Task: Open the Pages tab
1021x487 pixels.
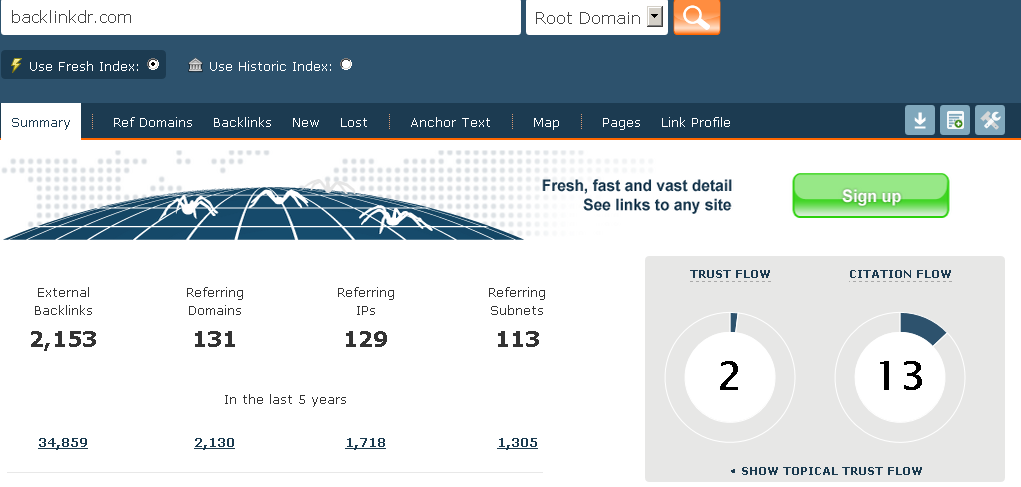Action: coord(621,122)
